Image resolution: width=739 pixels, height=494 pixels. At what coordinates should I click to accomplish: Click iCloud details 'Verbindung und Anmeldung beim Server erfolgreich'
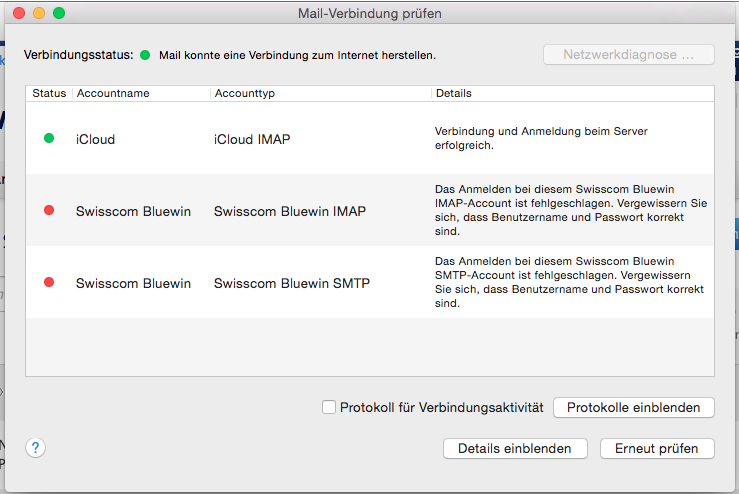pyautogui.click(x=541, y=138)
